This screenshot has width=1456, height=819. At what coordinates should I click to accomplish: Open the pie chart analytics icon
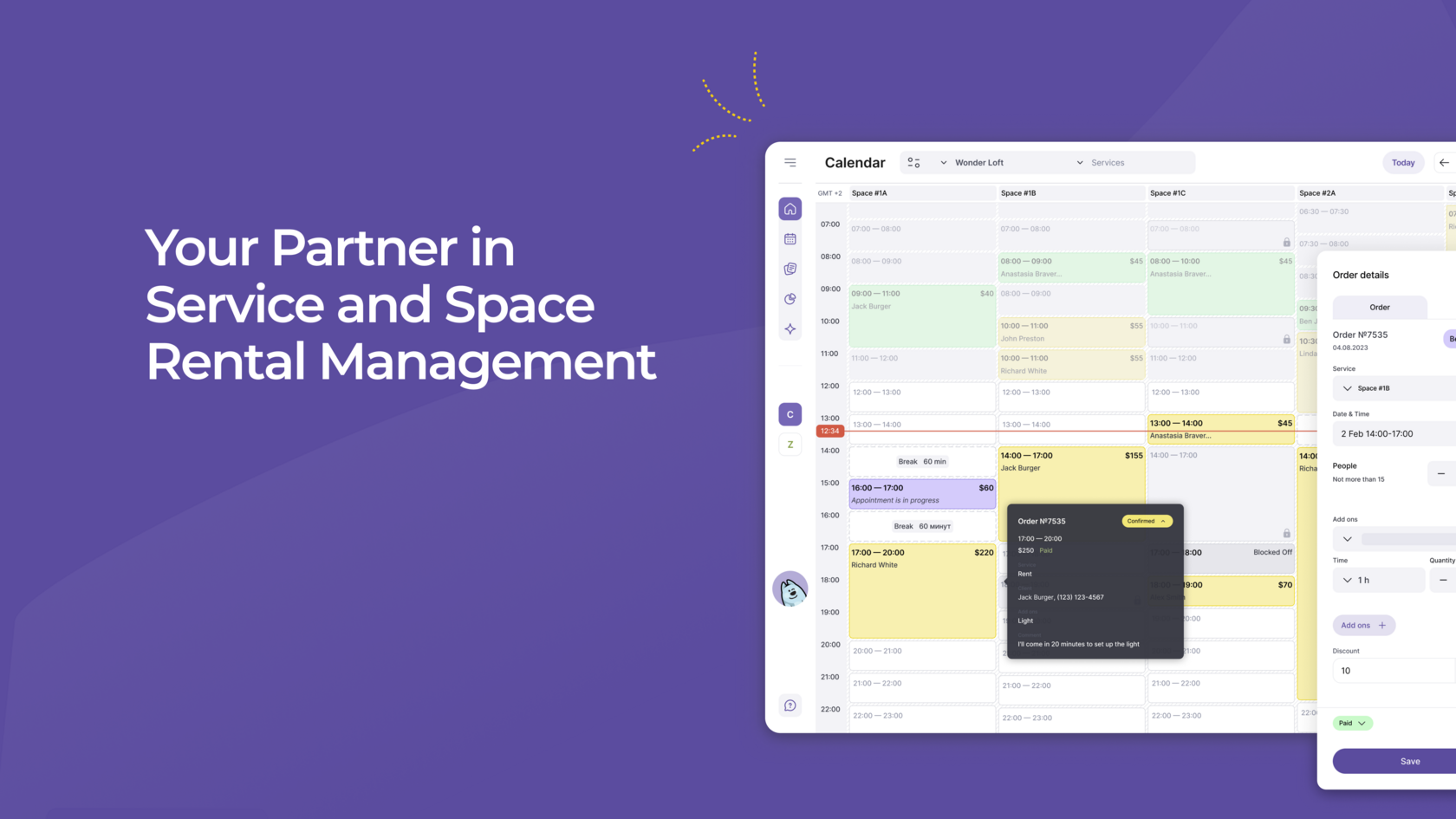(790, 299)
